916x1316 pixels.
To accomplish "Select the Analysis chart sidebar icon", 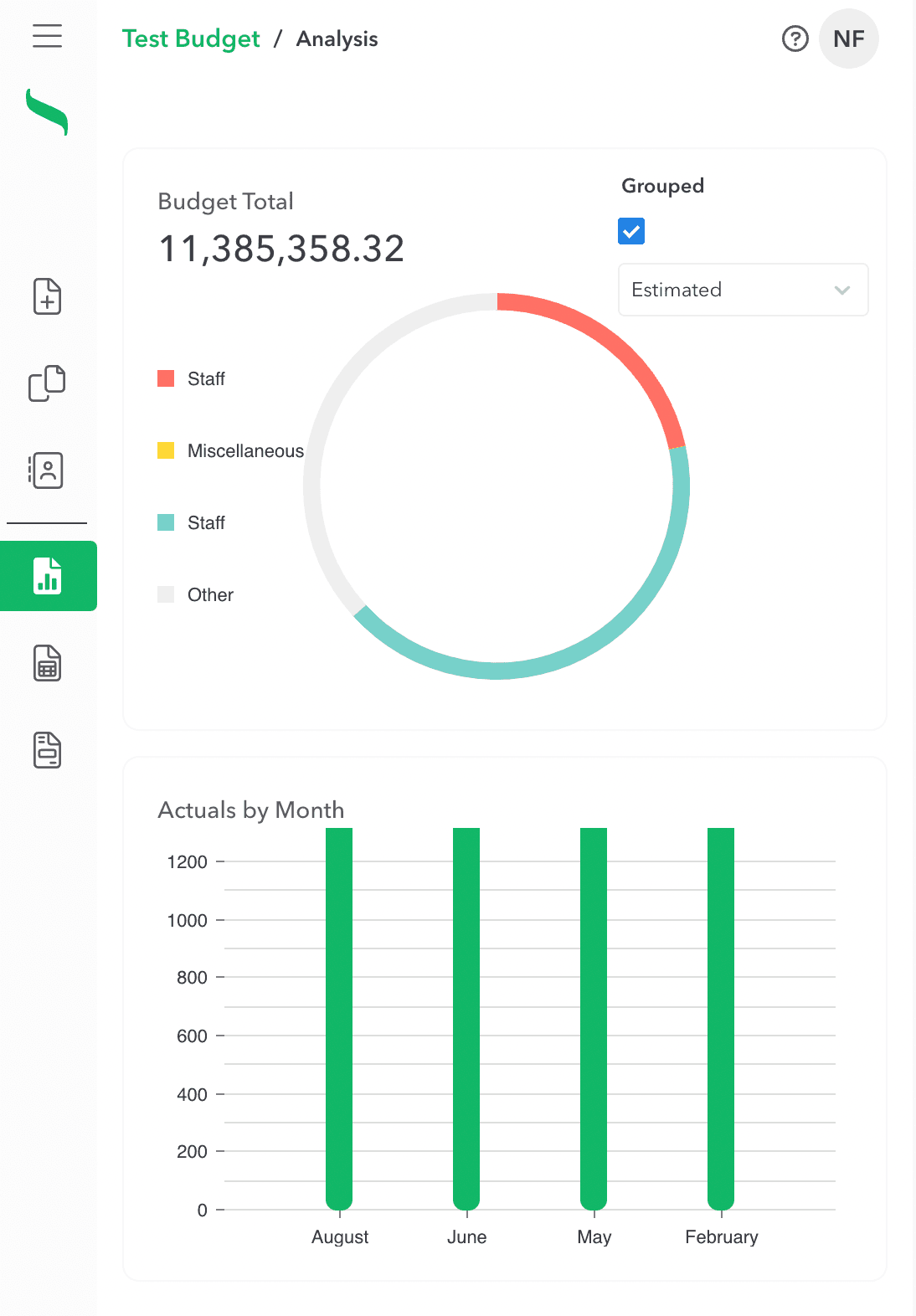I will tap(48, 576).
